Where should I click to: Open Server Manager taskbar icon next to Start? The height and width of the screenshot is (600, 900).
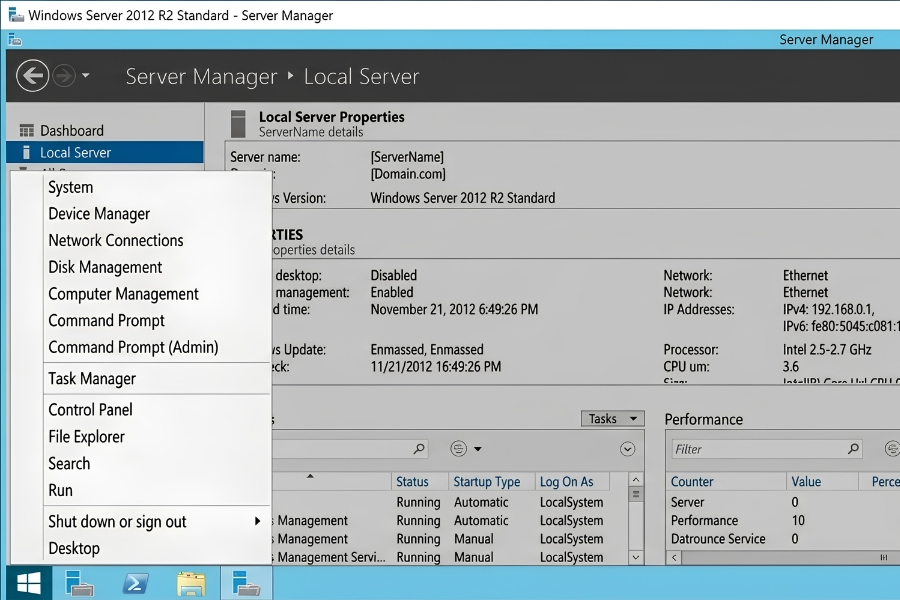coord(79,583)
